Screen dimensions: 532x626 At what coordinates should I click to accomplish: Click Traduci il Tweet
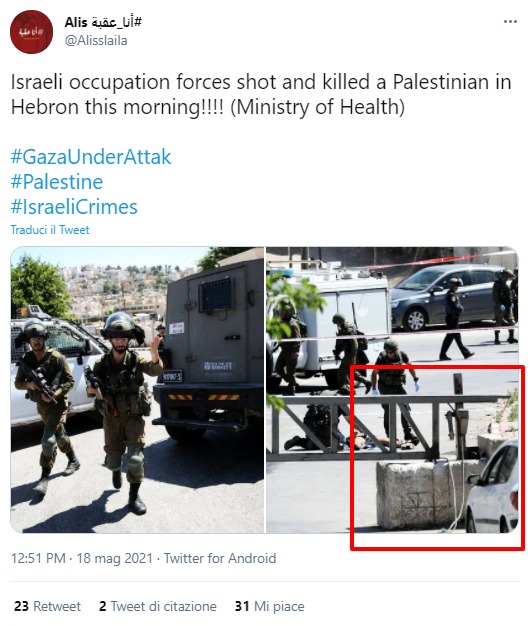50,230
